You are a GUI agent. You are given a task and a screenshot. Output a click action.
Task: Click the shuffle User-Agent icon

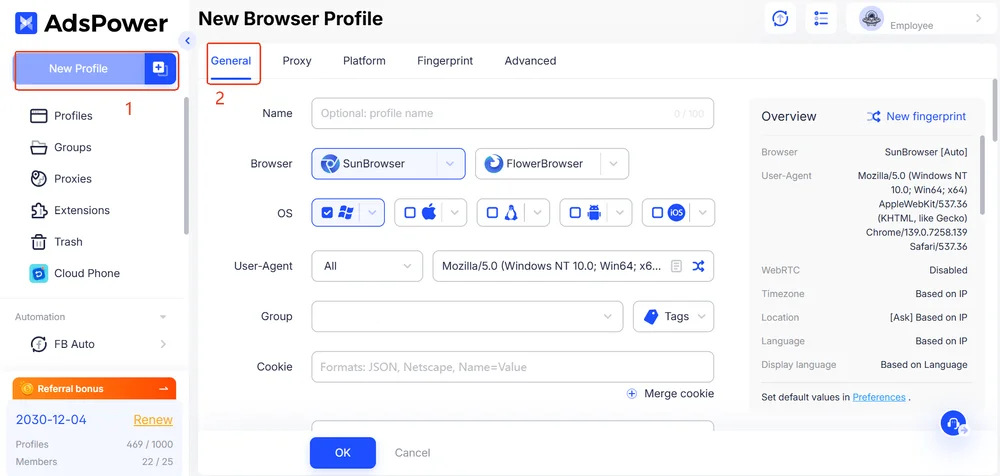[698, 266]
